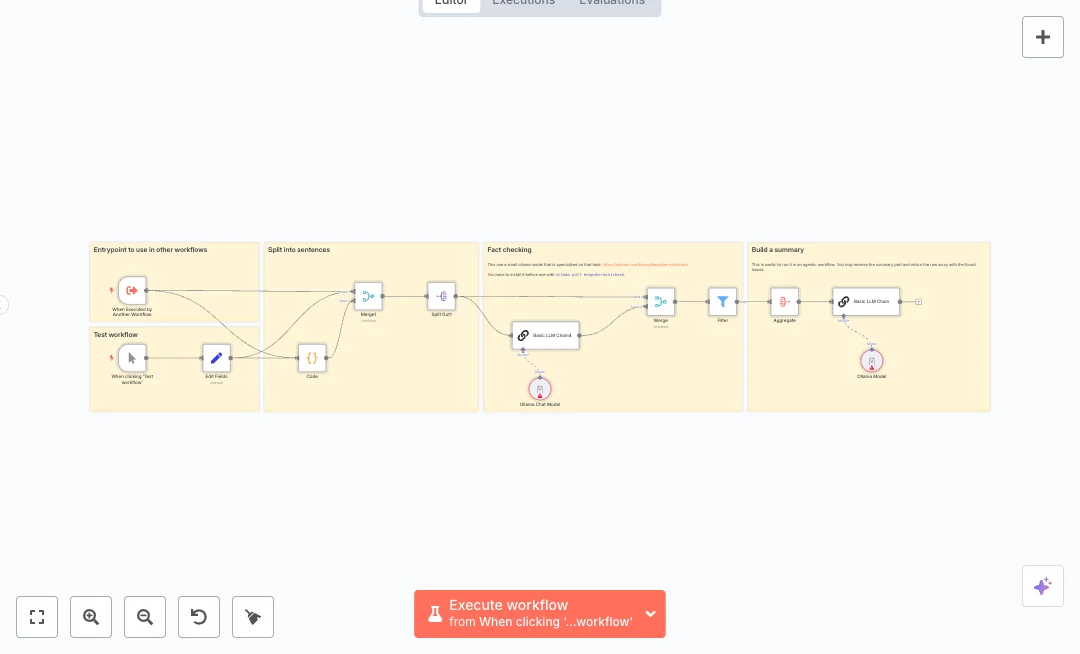Select the Split Out node
Image resolution: width=1080 pixels, height=654 pixels.
(441, 296)
